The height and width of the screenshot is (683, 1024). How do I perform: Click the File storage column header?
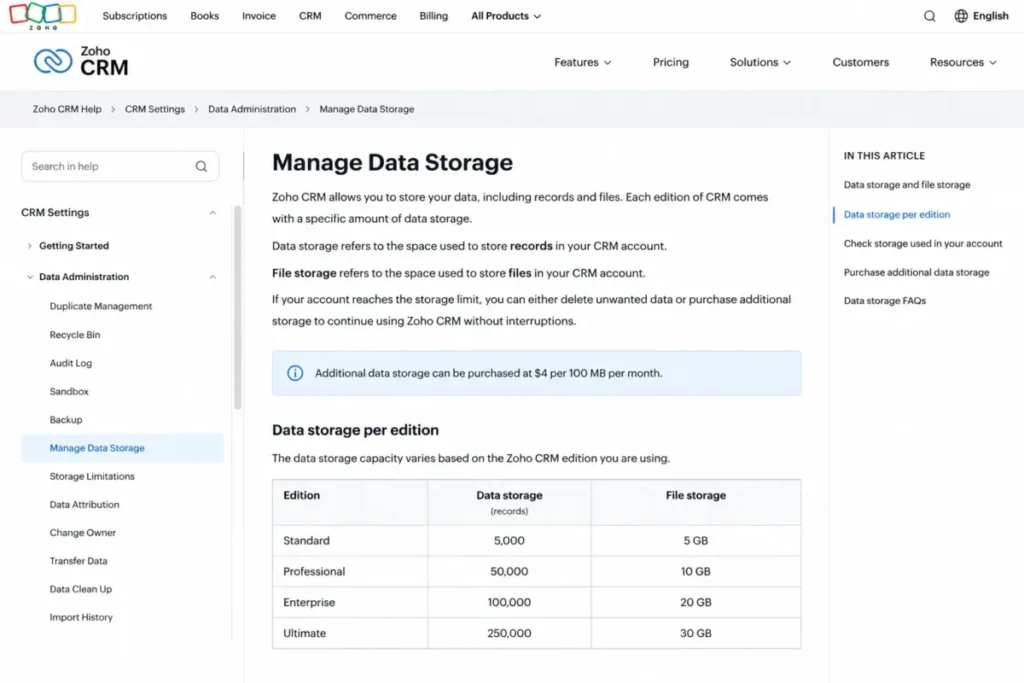point(696,502)
